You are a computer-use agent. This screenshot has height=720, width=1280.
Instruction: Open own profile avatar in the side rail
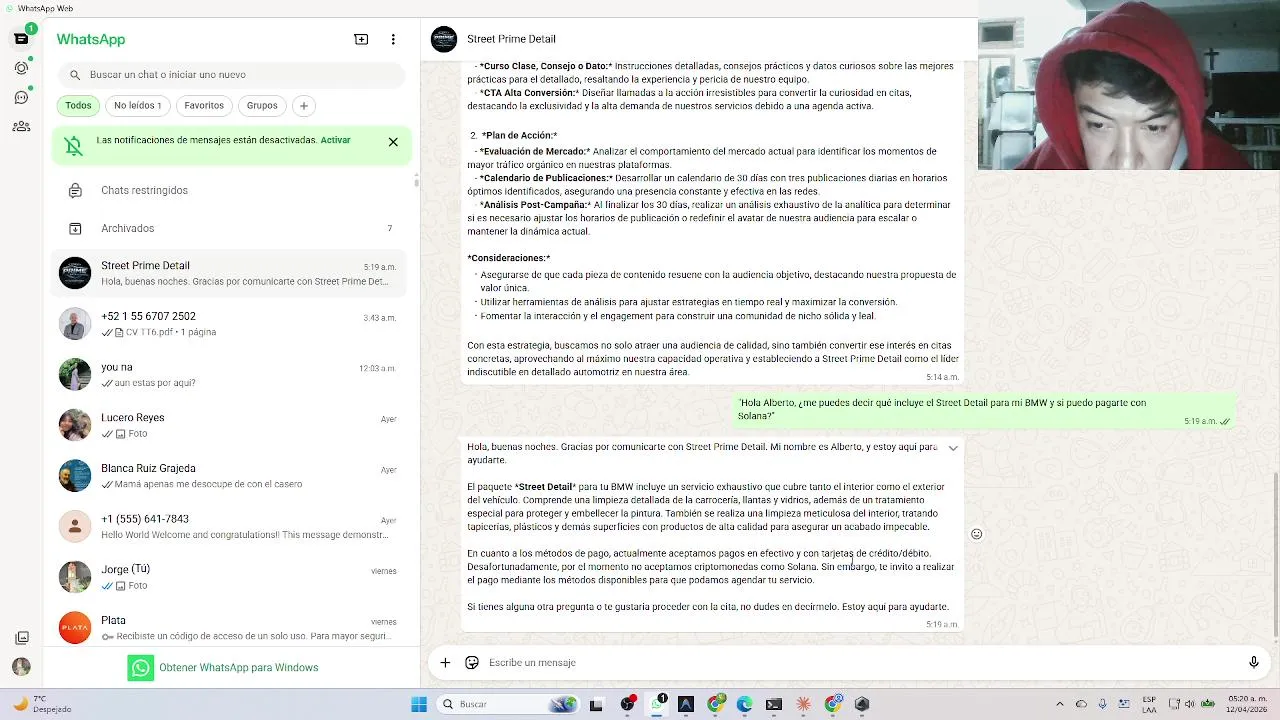pos(21,667)
